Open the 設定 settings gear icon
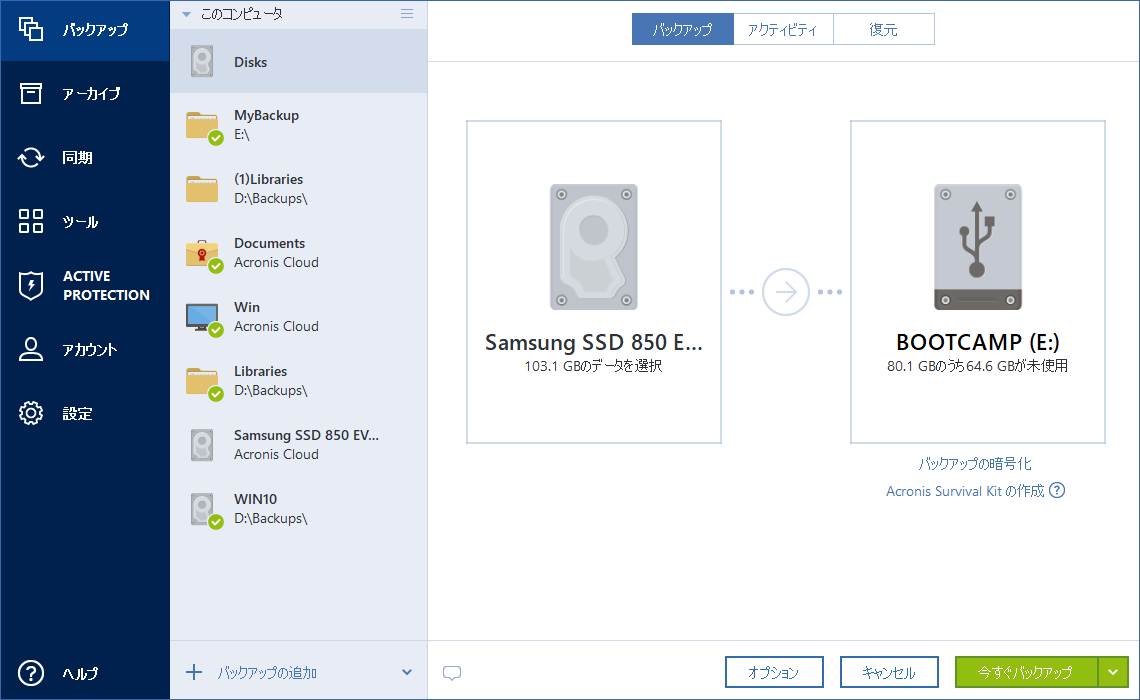This screenshot has height=700, width=1140. tap(31, 413)
